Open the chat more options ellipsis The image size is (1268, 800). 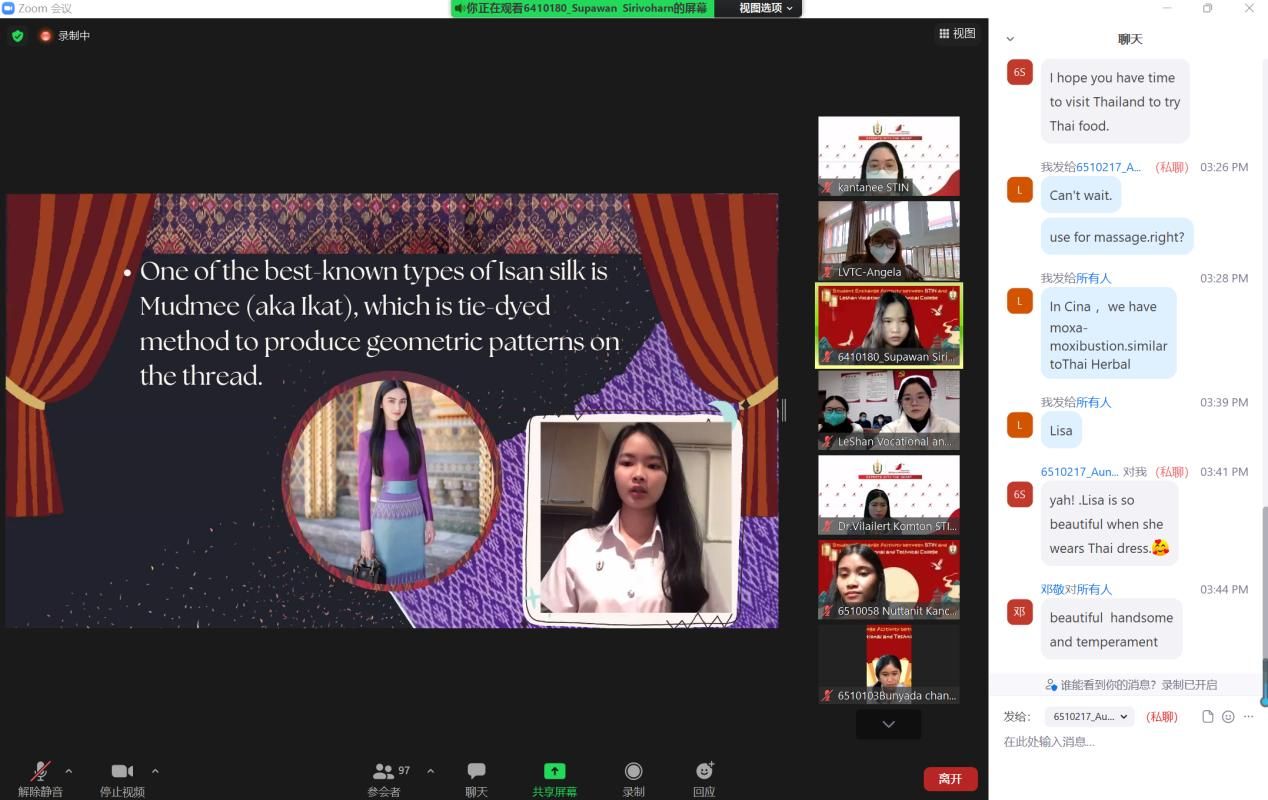tap(1248, 717)
